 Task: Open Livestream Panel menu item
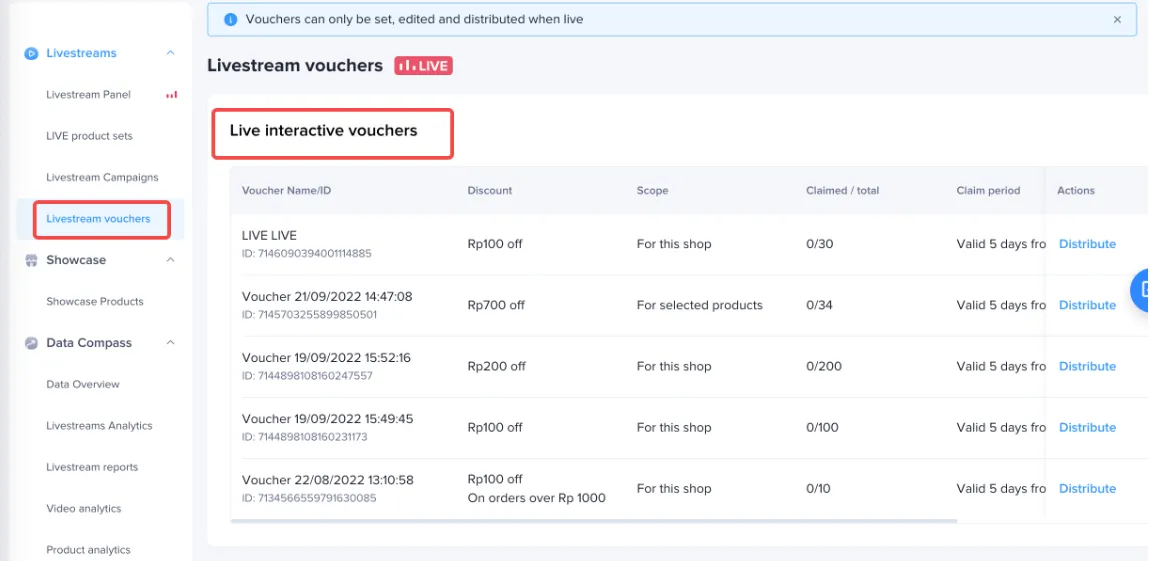(89, 95)
